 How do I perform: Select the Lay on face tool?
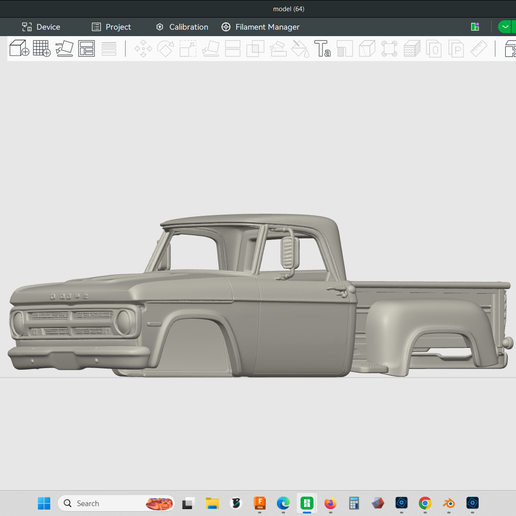point(211,49)
